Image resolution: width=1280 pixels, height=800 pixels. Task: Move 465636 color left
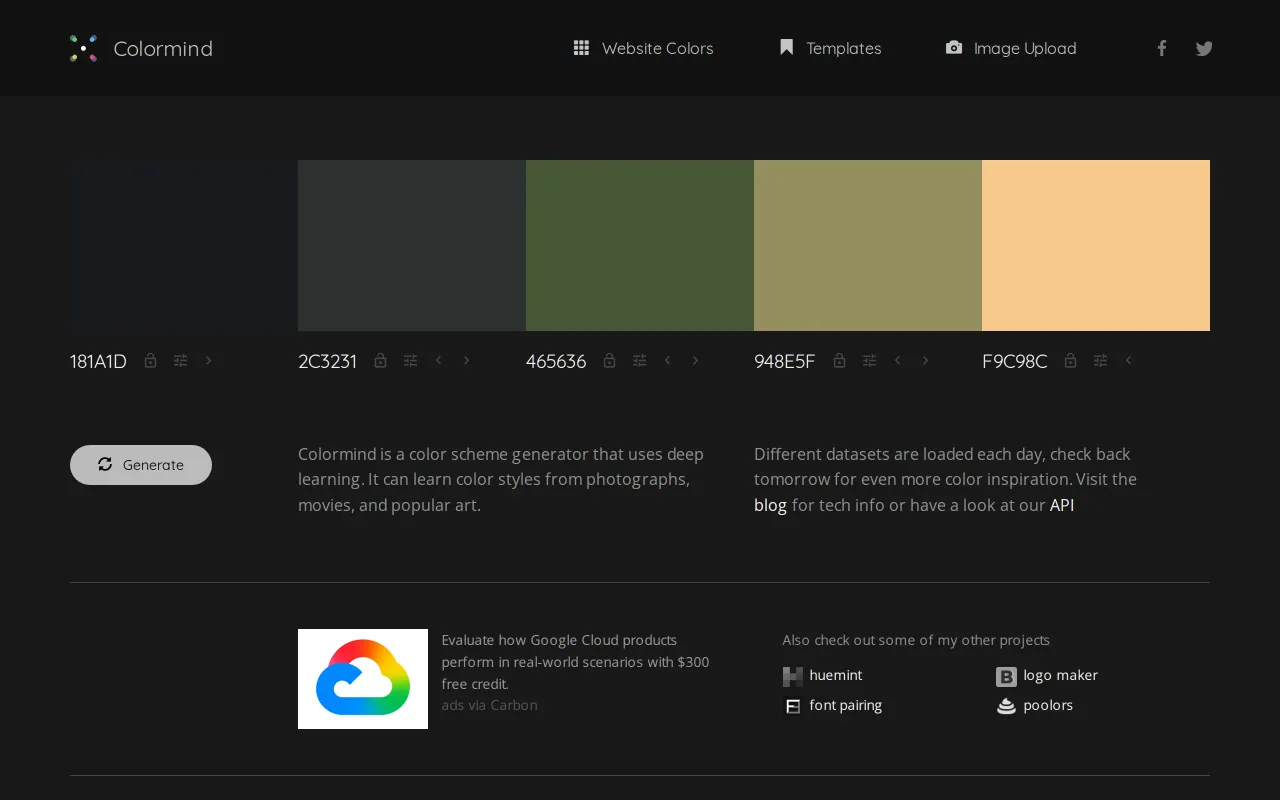667,361
